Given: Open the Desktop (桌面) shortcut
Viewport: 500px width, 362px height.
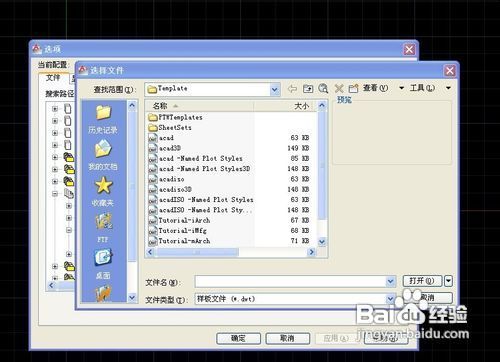Looking at the screenshot, I should (x=103, y=264).
